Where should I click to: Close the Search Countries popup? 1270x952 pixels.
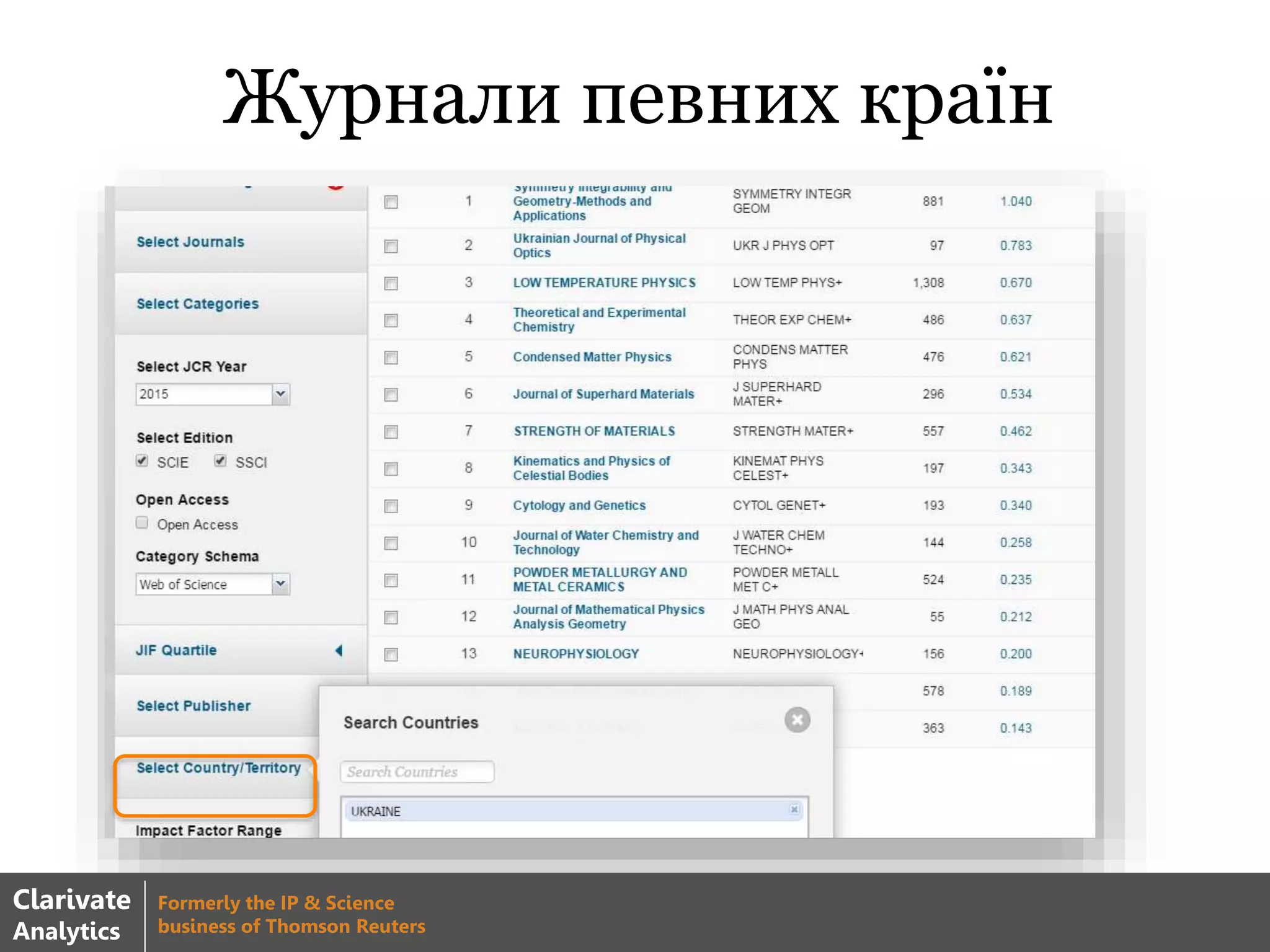click(797, 720)
